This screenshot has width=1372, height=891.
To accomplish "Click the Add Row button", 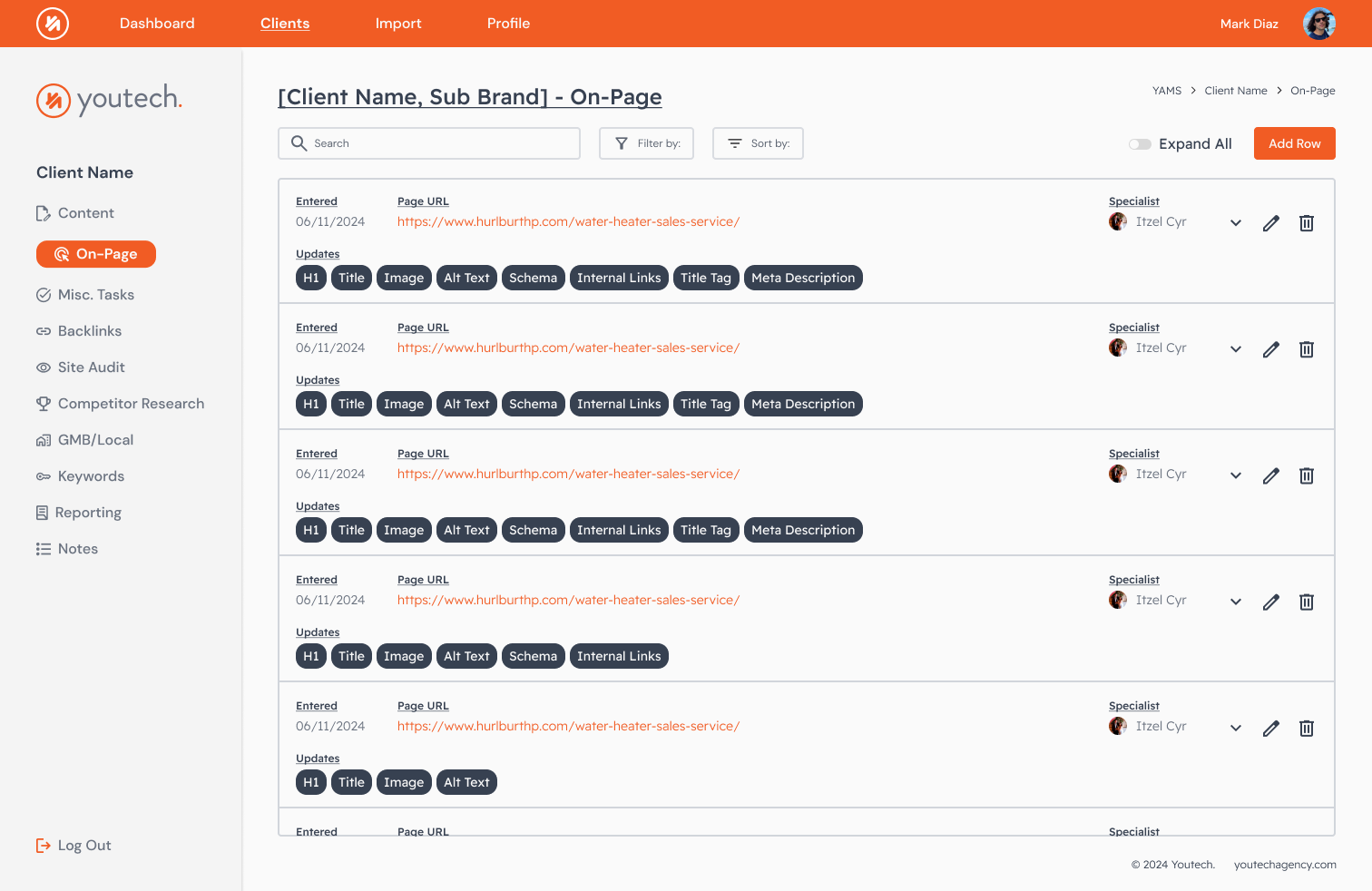I will (1295, 143).
